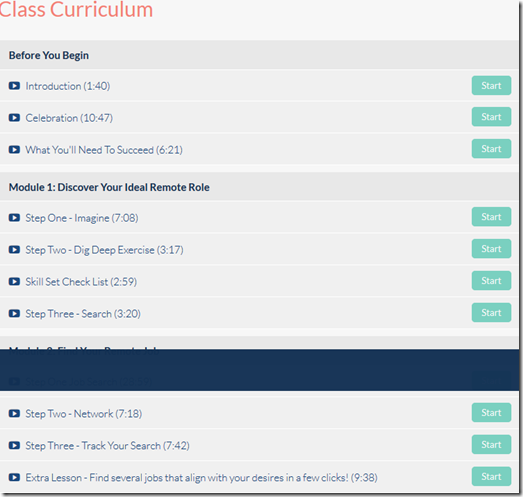523x497 pixels.
Task: Start the Step One - Imagine lesson
Action: 491,217
